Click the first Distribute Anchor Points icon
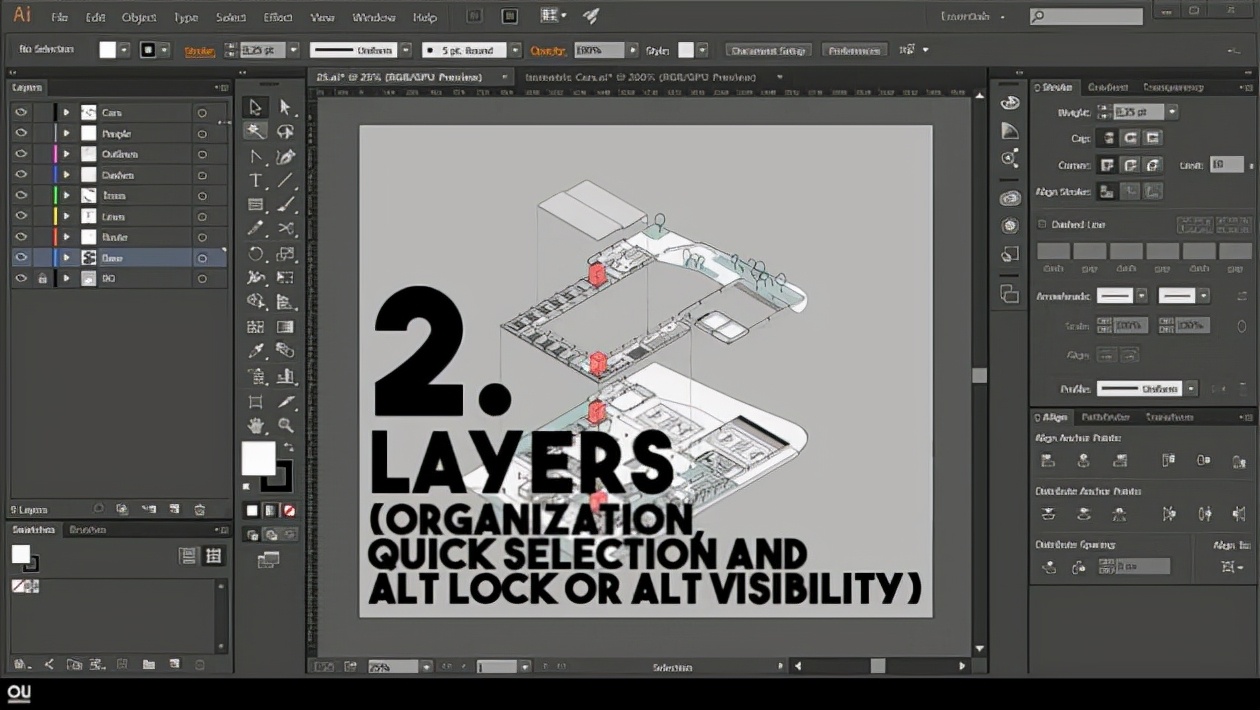Image resolution: width=1260 pixels, height=710 pixels. click(x=1048, y=514)
